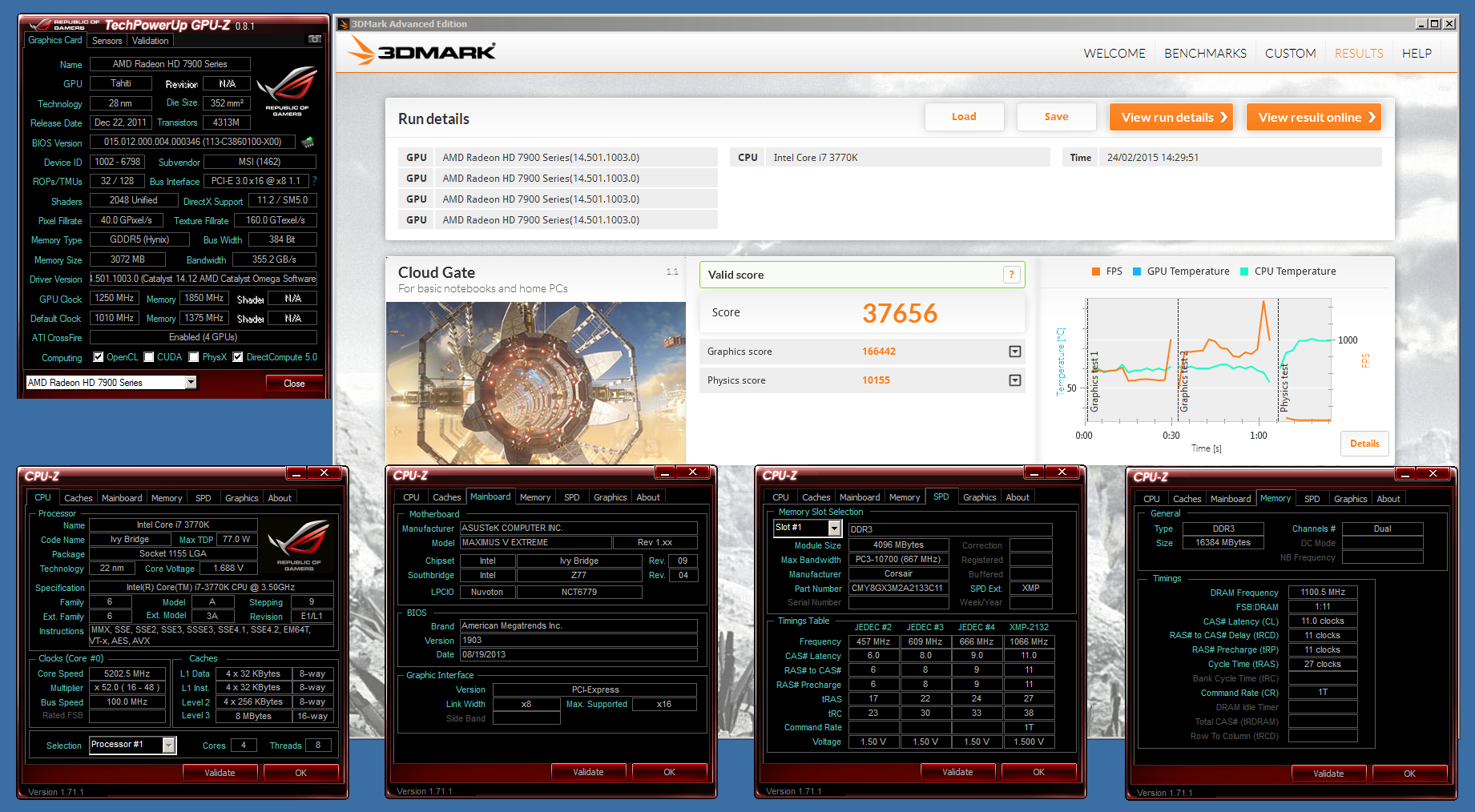Click Validate in the CPU tab CPU-Z window
Screen dimensions: 1475x812
pos(220,774)
